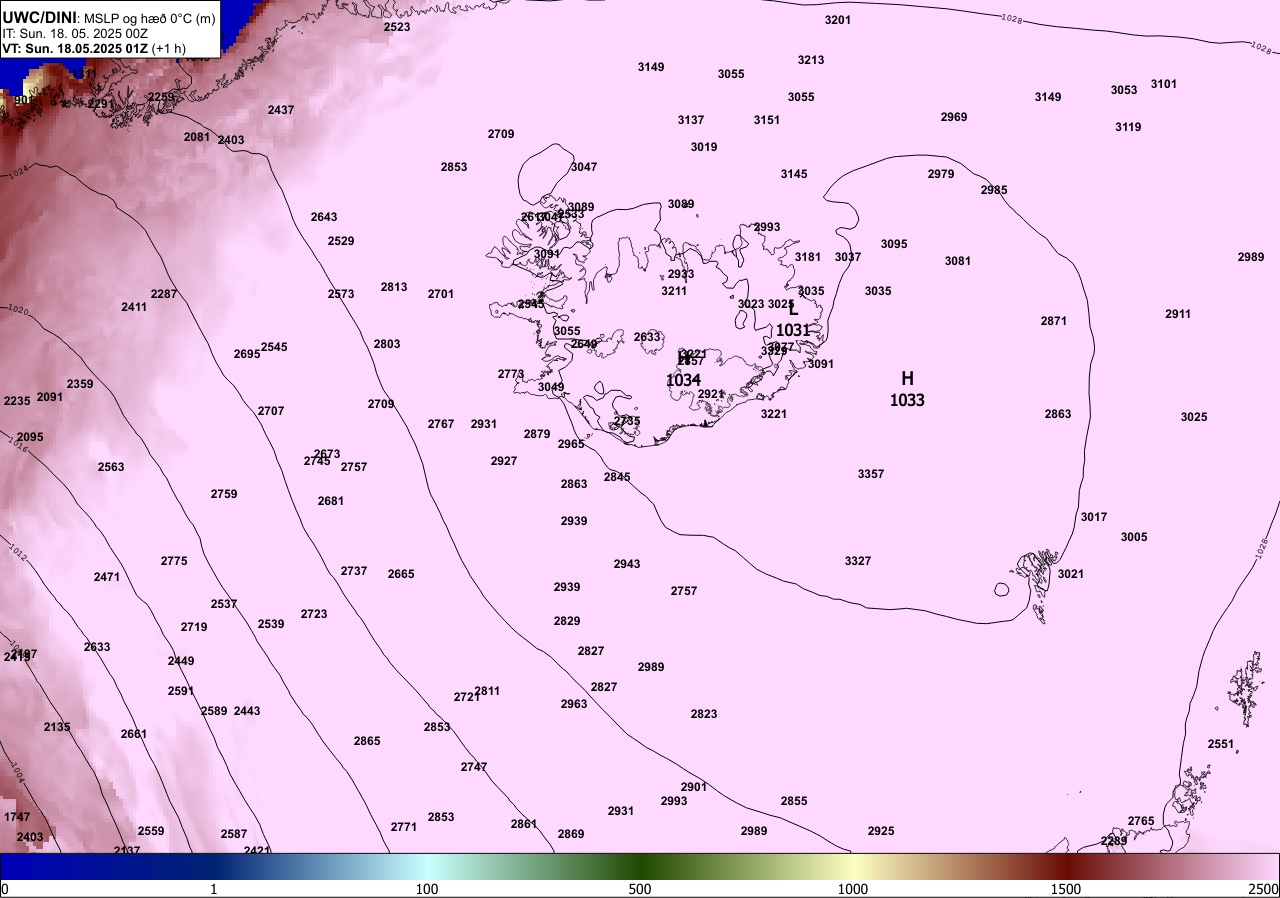The width and height of the screenshot is (1280, 898).
Task: Click the 2747 height value
Action: [x=474, y=767]
